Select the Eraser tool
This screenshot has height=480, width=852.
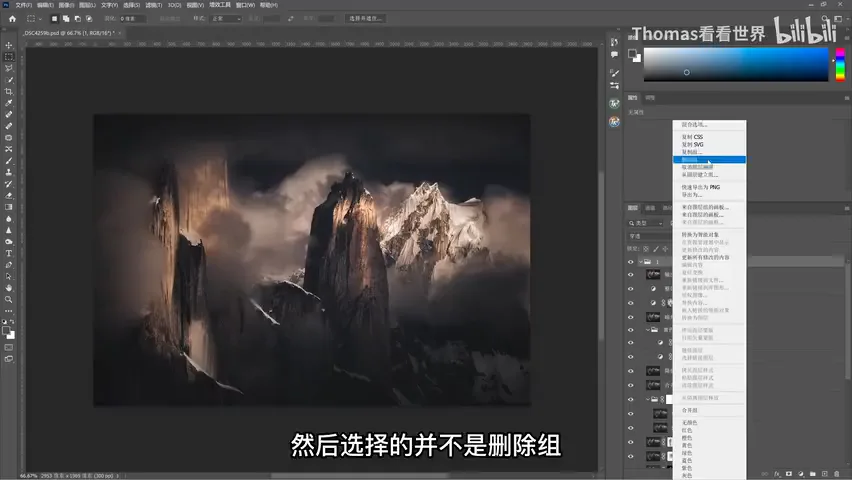click(x=9, y=196)
